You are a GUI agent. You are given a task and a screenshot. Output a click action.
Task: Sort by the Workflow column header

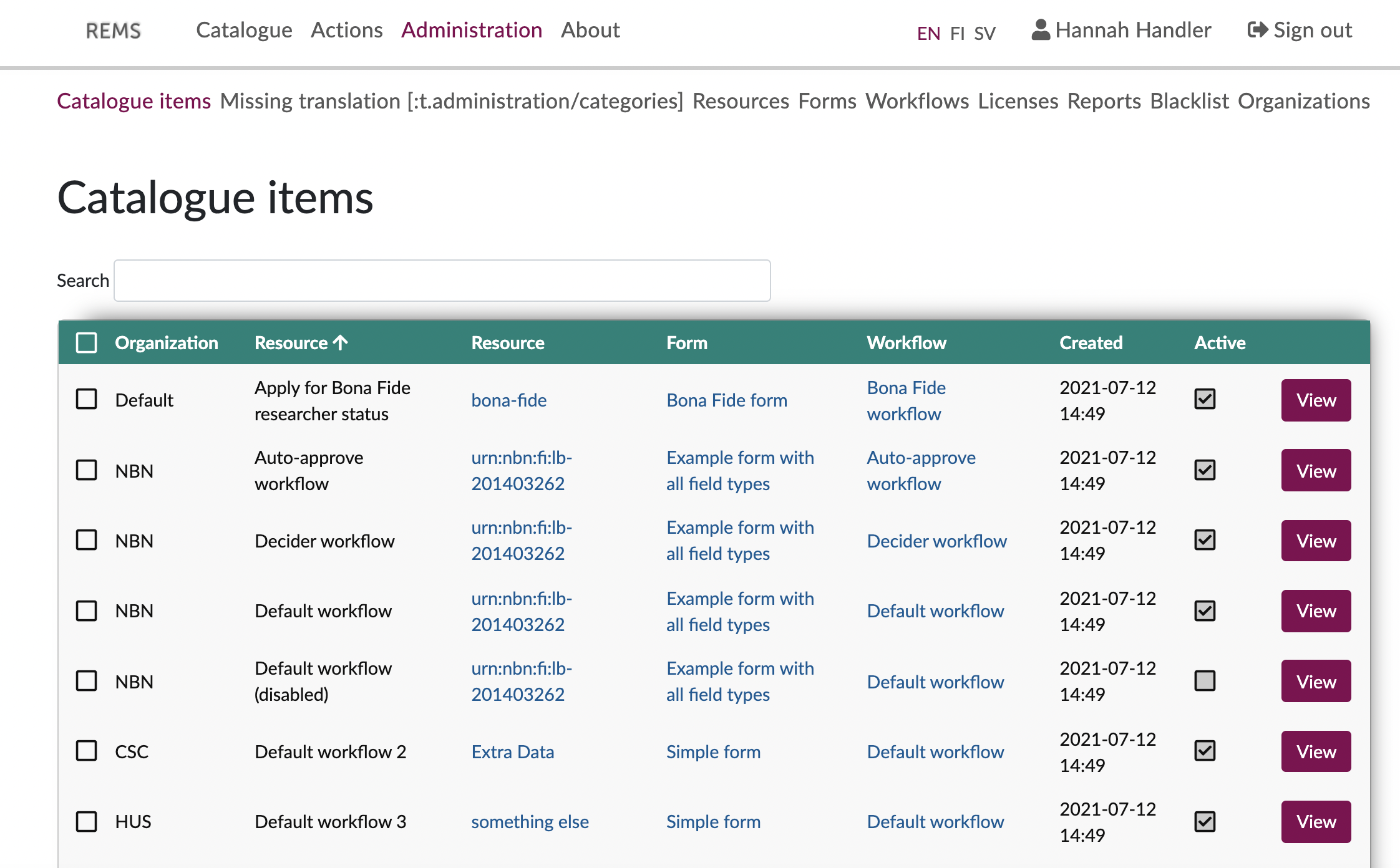pyautogui.click(x=907, y=342)
